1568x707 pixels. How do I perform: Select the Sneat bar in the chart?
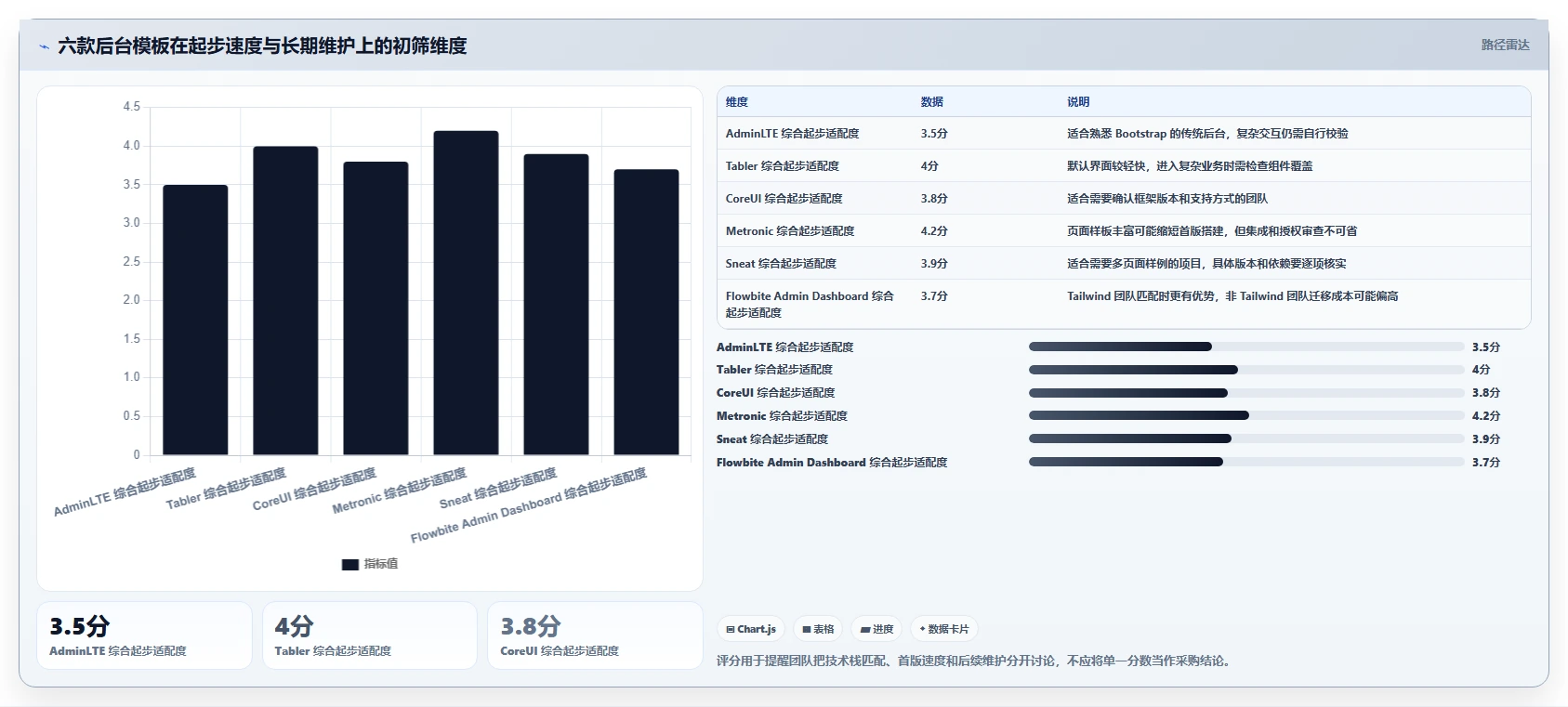click(x=556, y=305)
